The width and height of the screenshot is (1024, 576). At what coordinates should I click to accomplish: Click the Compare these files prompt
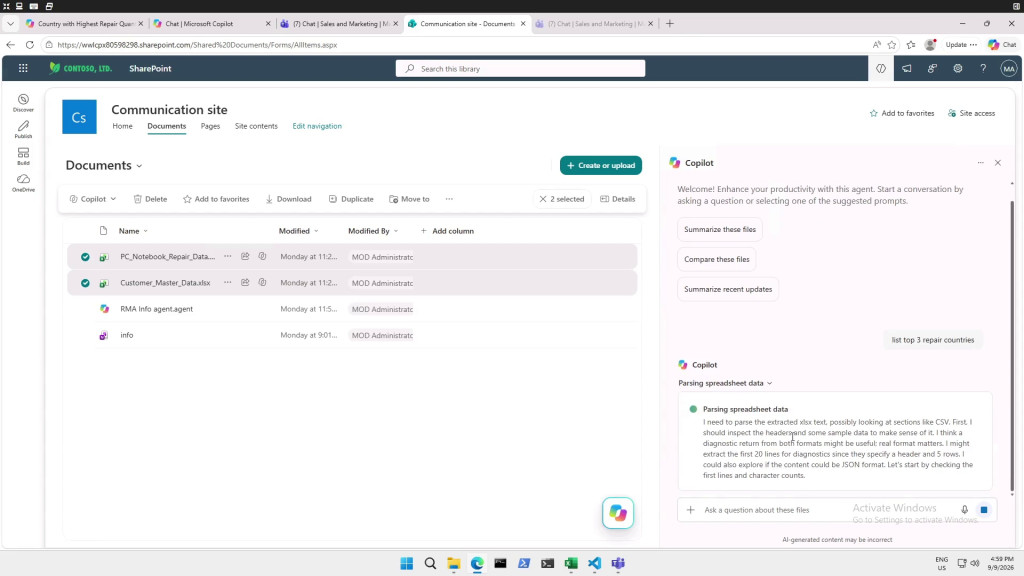(716, 259)
